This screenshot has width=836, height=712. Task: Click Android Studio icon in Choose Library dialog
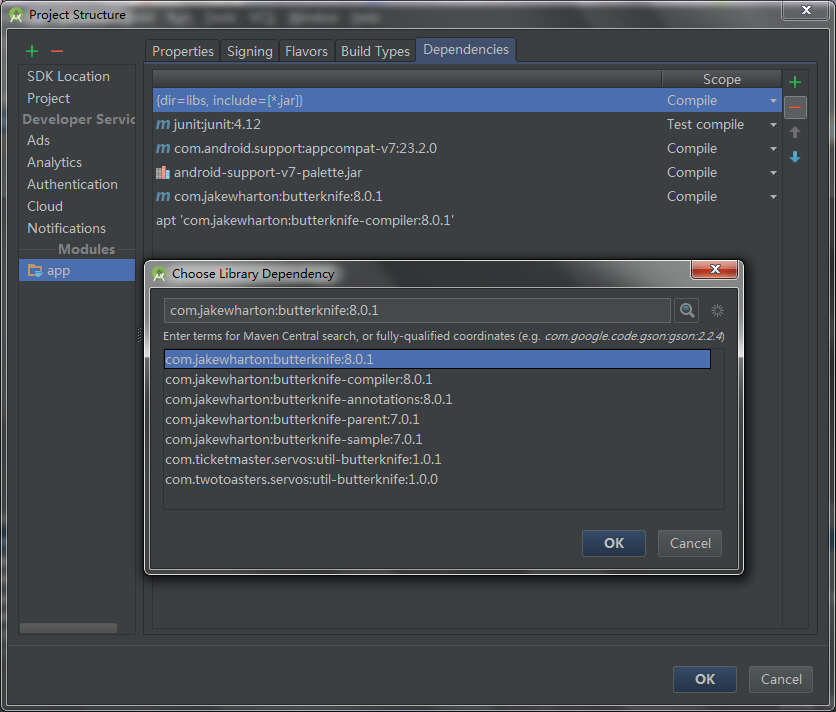pos(159,274)
